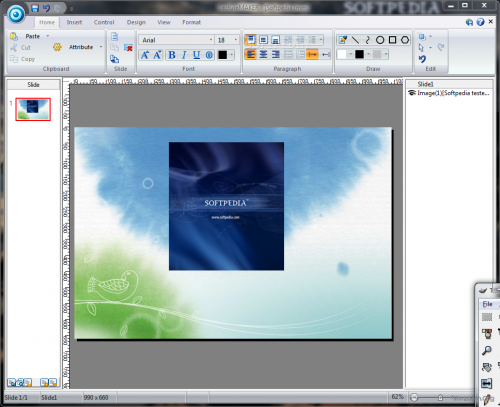Select the rectangle shape tool
Image resolution: width=500 pixels, height=407 pixels.
click(x=392, y=40)
